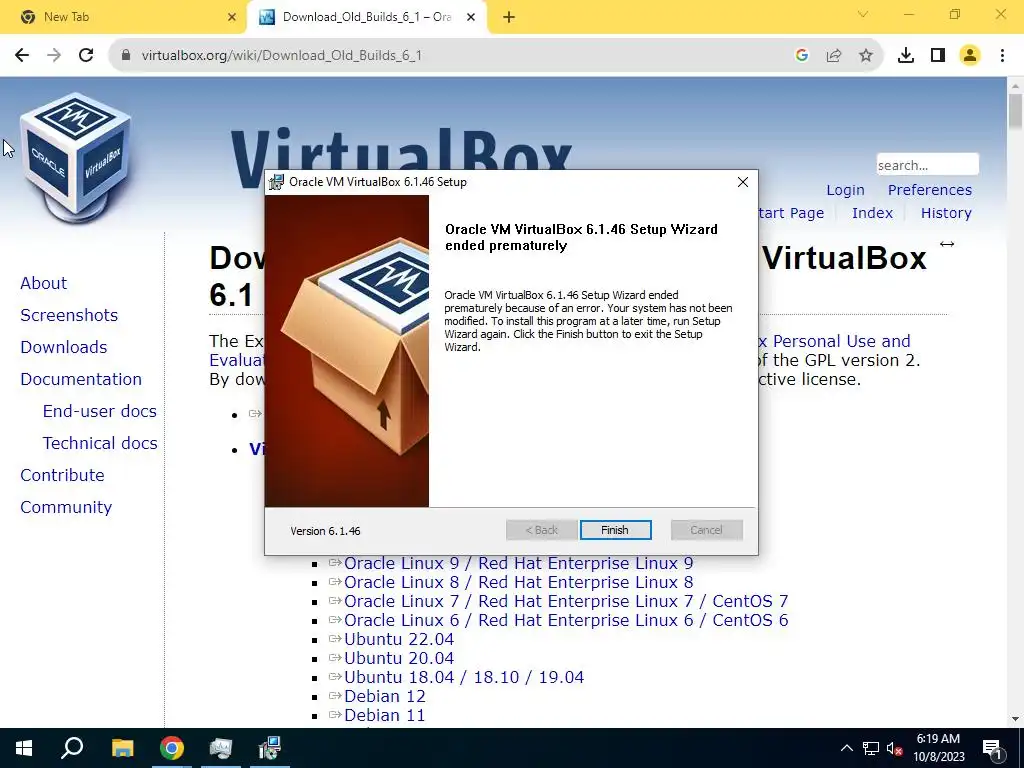
Task: Open File Explorer from taskbar
Action: pos(122,748)
